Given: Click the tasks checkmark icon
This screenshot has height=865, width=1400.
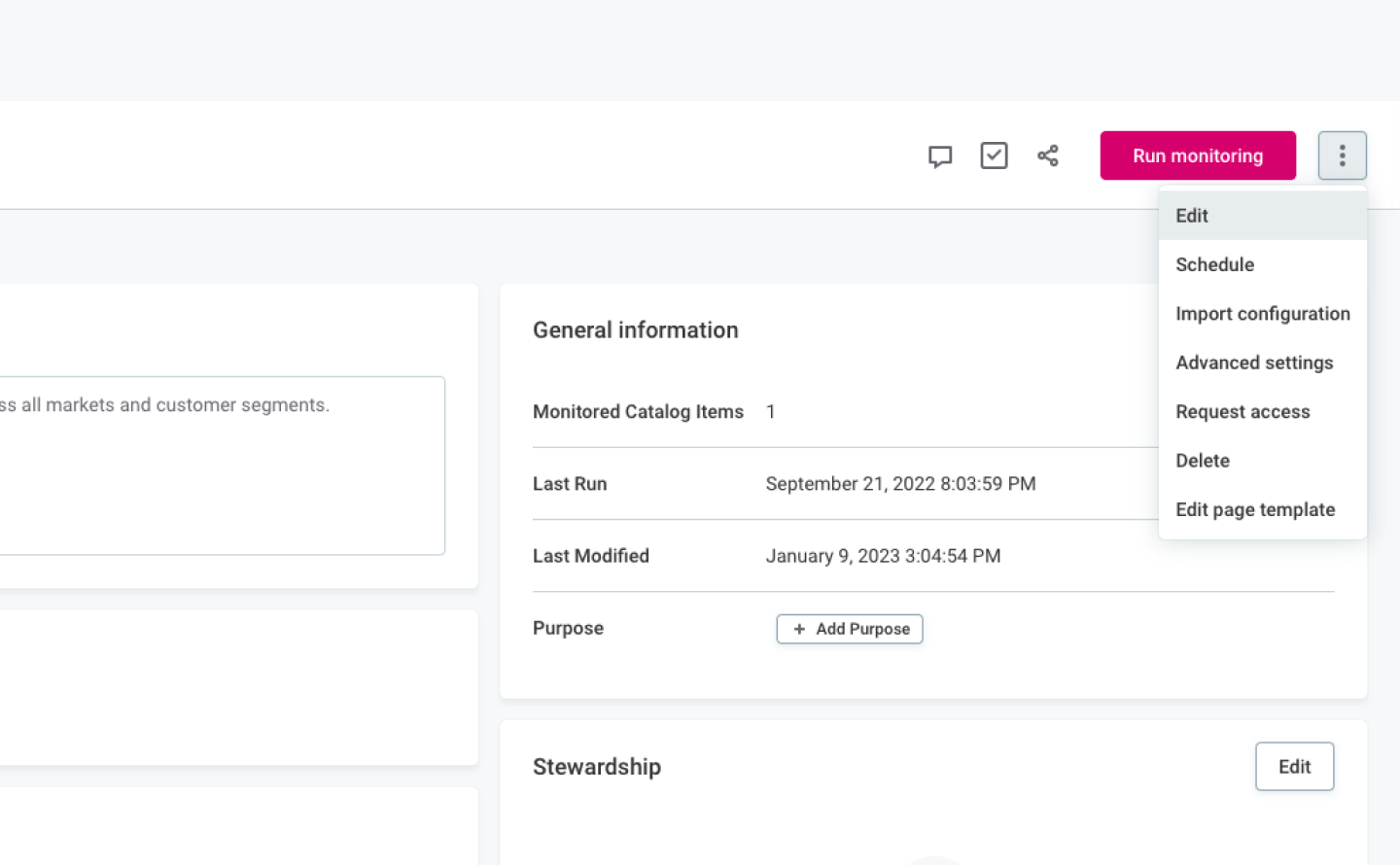Looking at the screenshot, I should [994, 156].
